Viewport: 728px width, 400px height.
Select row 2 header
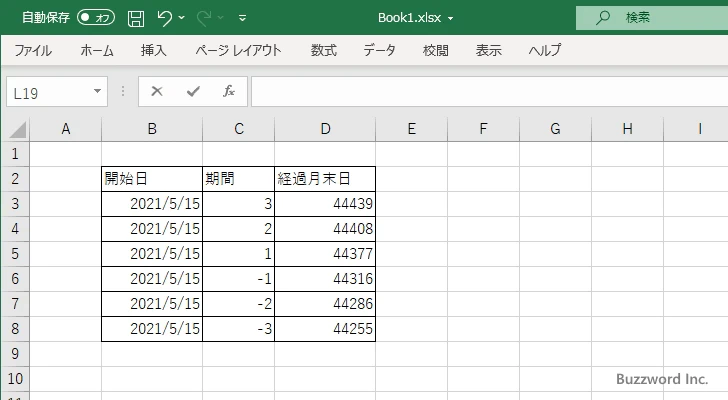point(15,179)
